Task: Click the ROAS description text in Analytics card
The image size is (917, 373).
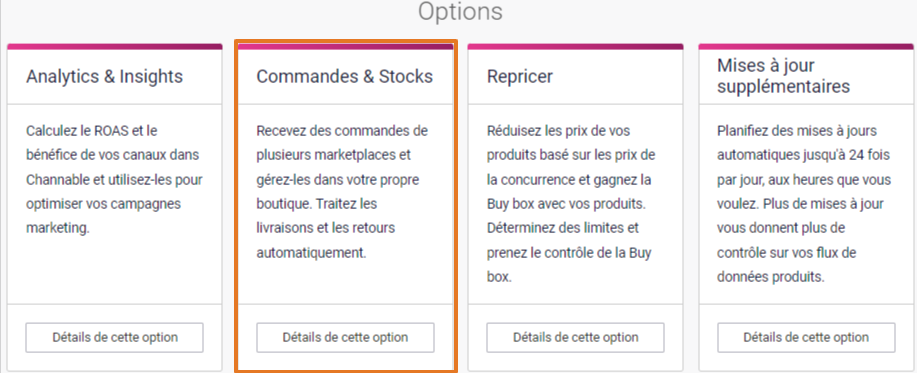Action: click(113, 179)
